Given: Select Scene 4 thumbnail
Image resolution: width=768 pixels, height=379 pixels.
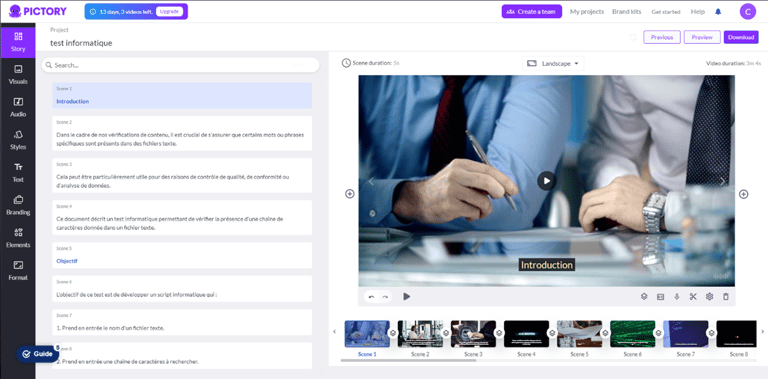Looking at the screenshot, I should pos(527,334).
